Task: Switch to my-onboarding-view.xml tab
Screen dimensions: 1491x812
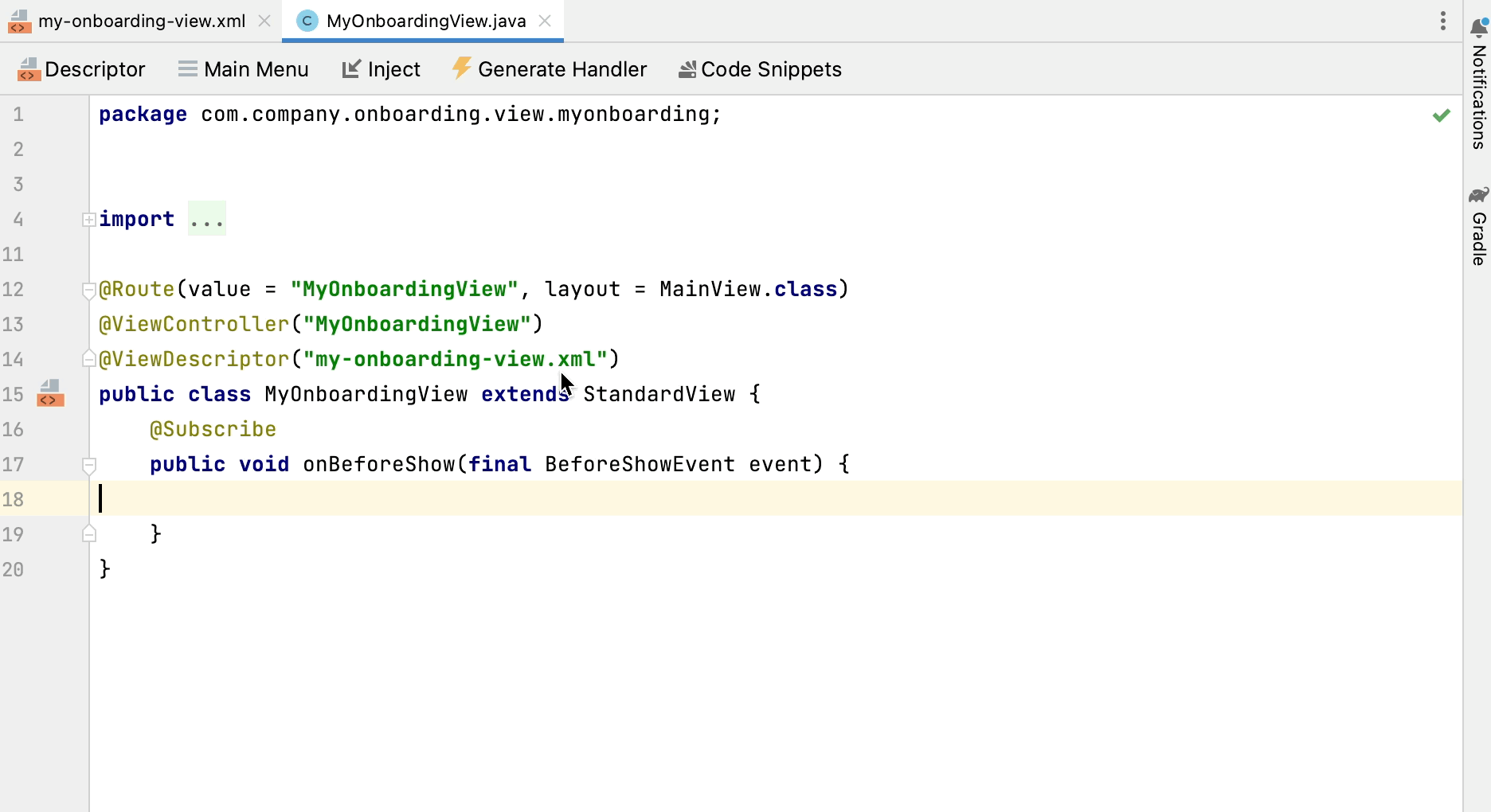Action: tap(141, 21)
